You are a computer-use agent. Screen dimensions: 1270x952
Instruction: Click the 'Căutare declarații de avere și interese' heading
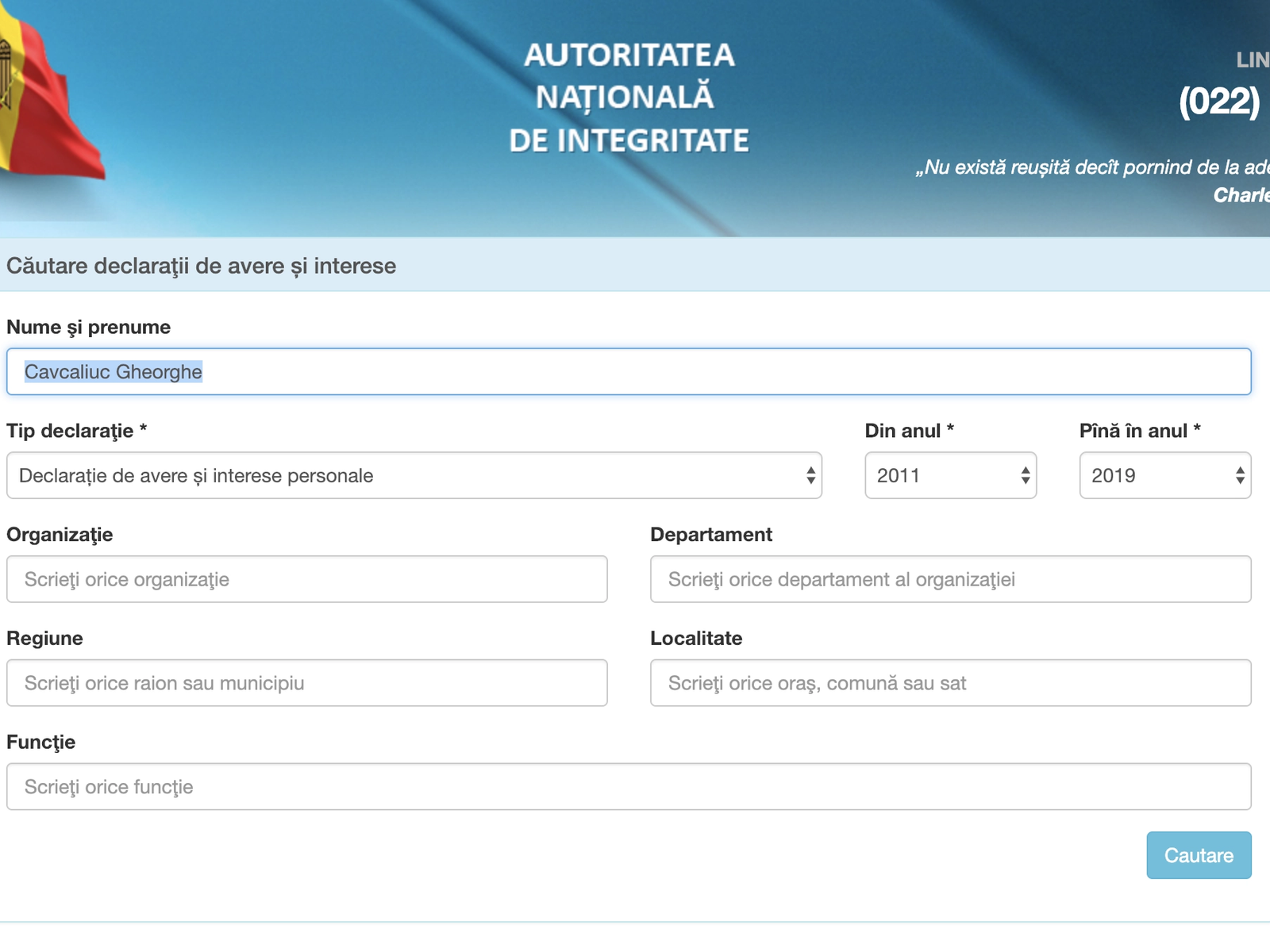(201, 266)
